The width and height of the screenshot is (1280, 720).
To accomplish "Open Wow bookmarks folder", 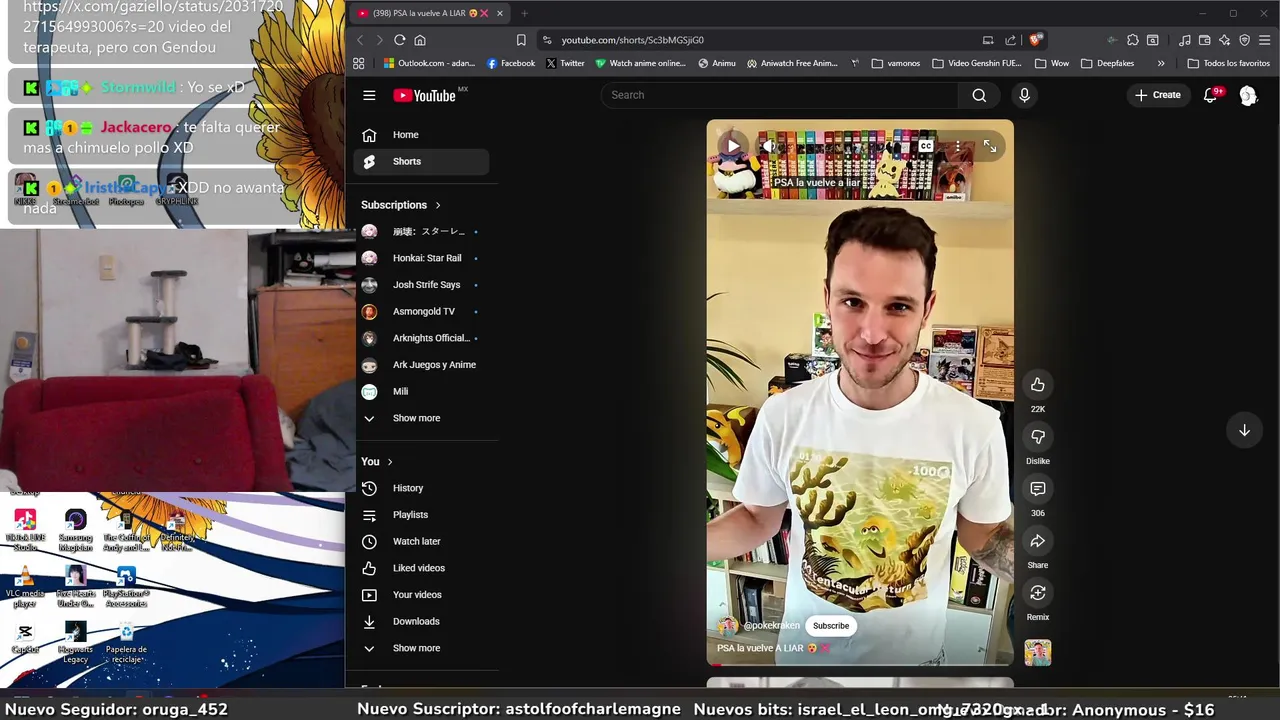I will point(1052,63).
